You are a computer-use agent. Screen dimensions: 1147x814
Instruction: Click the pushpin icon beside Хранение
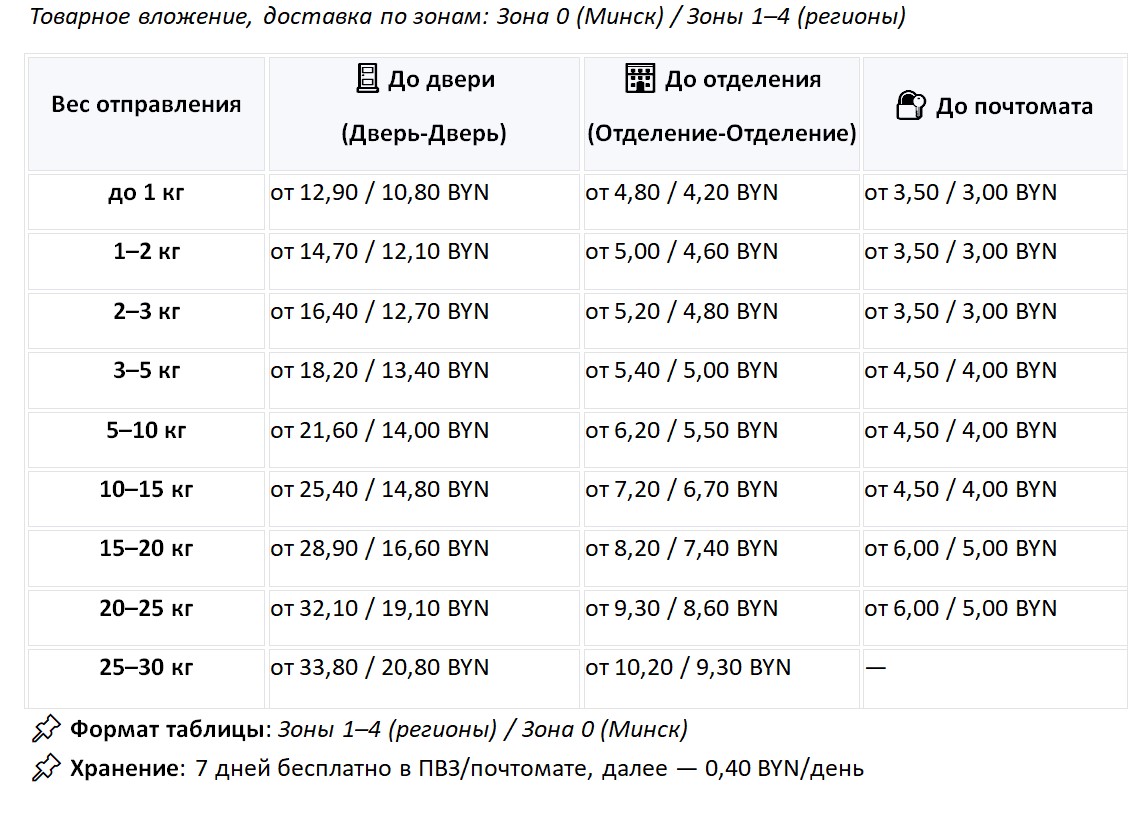tap(46, 767)
